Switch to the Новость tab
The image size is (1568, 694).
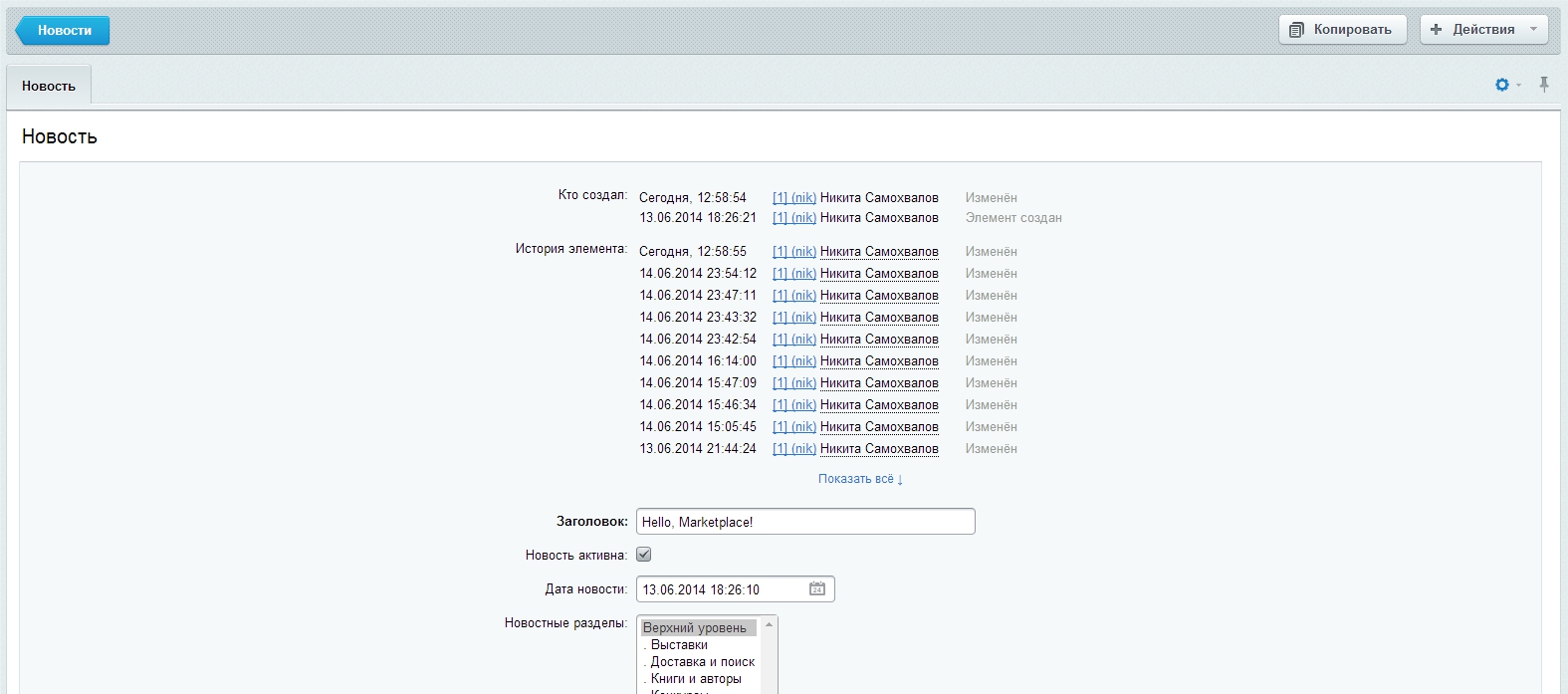pyautogui.click(x=49, y=87)
